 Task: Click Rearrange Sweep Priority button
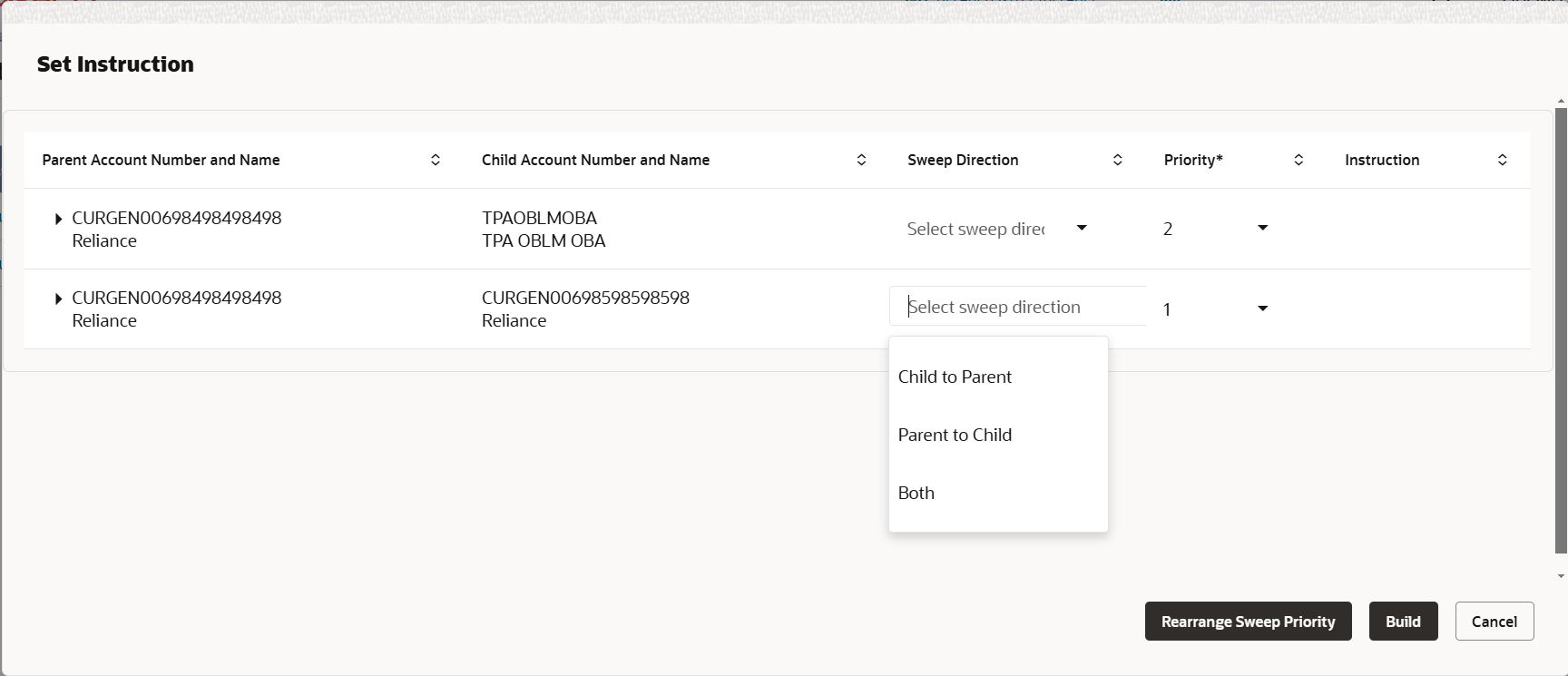pyautogui.click(x=1248, y=622)
